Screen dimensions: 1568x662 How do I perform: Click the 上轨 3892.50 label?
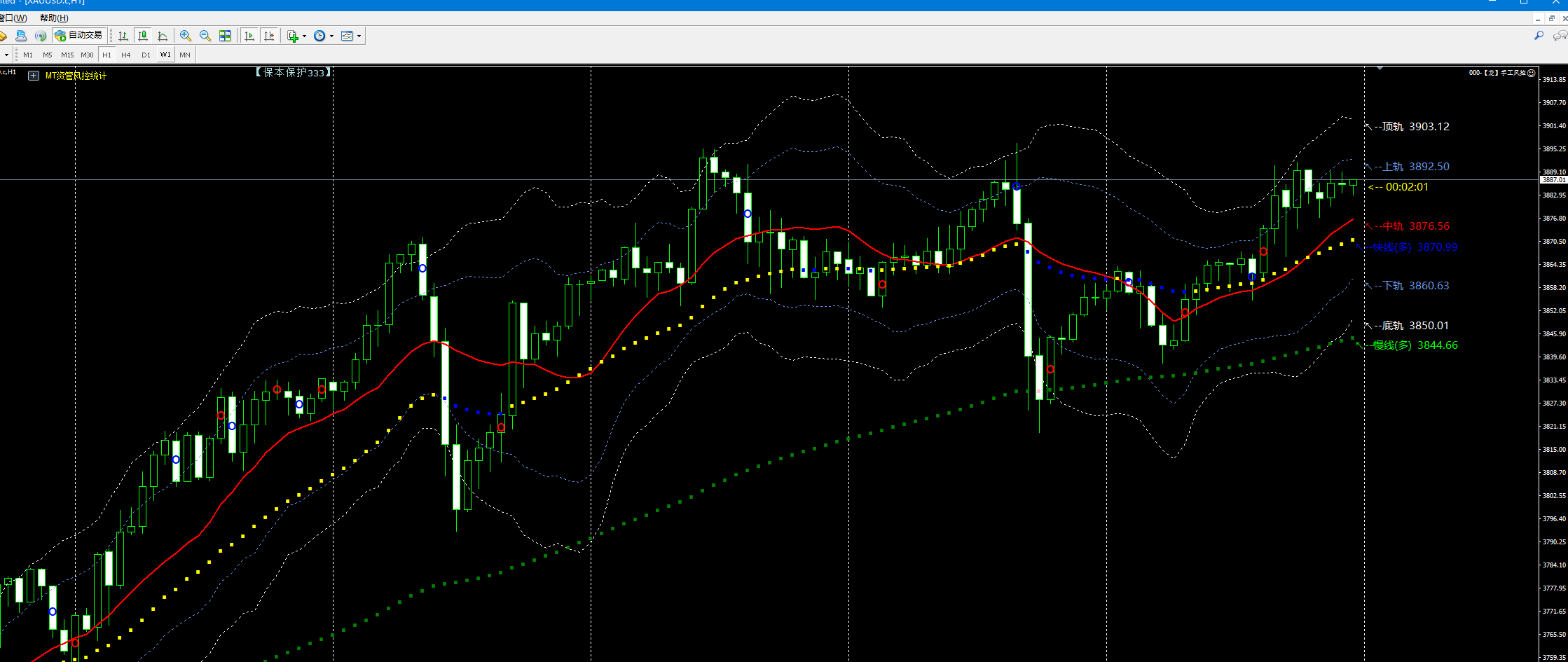(1411, 167)
